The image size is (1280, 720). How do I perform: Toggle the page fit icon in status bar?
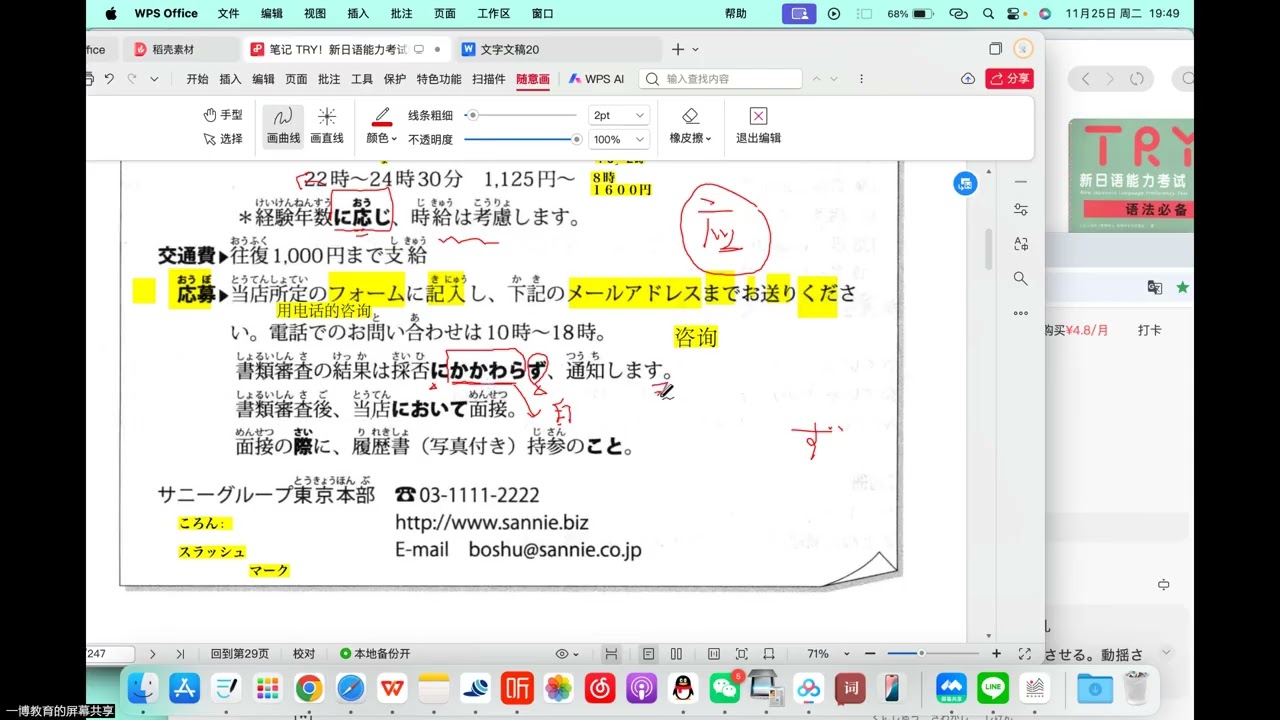point(714,654)
